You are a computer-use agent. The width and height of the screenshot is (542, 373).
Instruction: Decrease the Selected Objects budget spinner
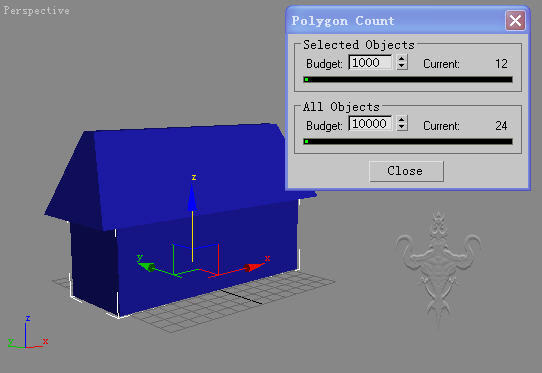[402, 66]
